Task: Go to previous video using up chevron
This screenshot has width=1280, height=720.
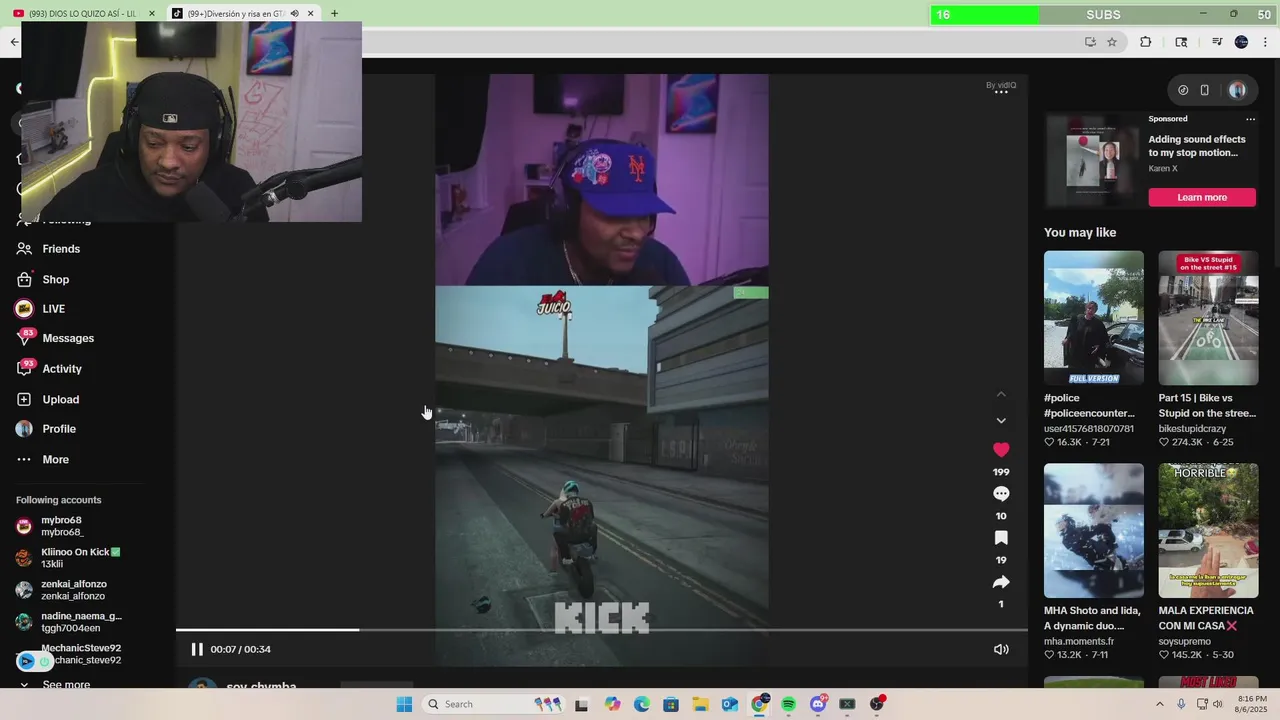Action: 1001,394
